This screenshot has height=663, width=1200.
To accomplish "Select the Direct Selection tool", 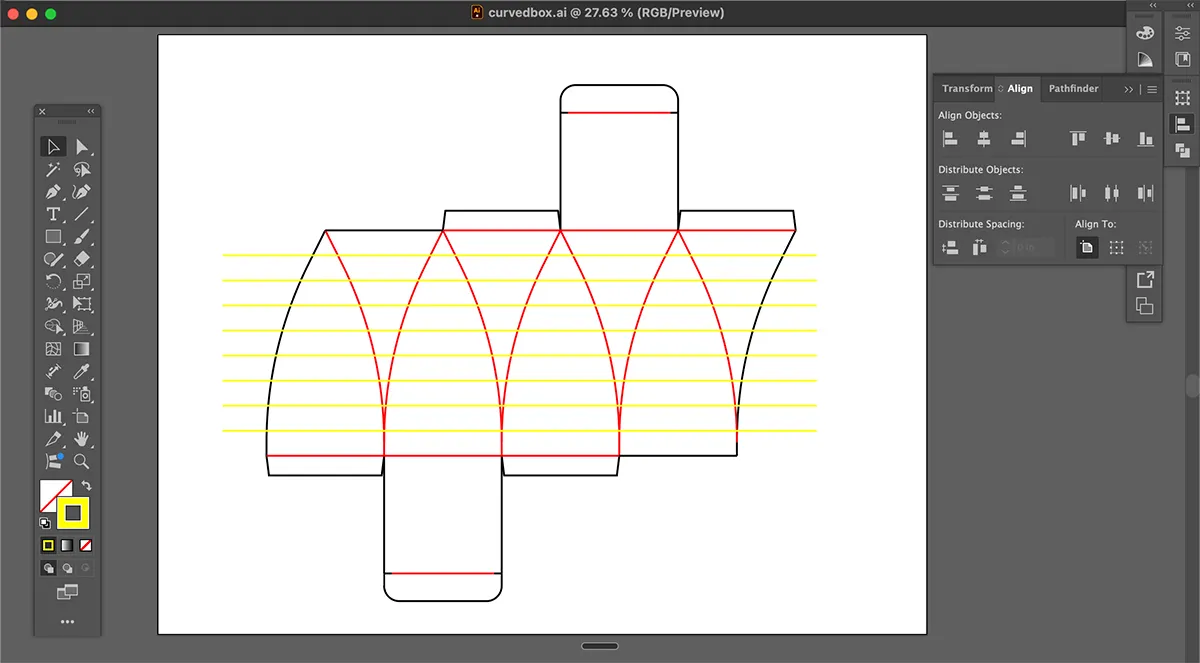I will (82, 147).
